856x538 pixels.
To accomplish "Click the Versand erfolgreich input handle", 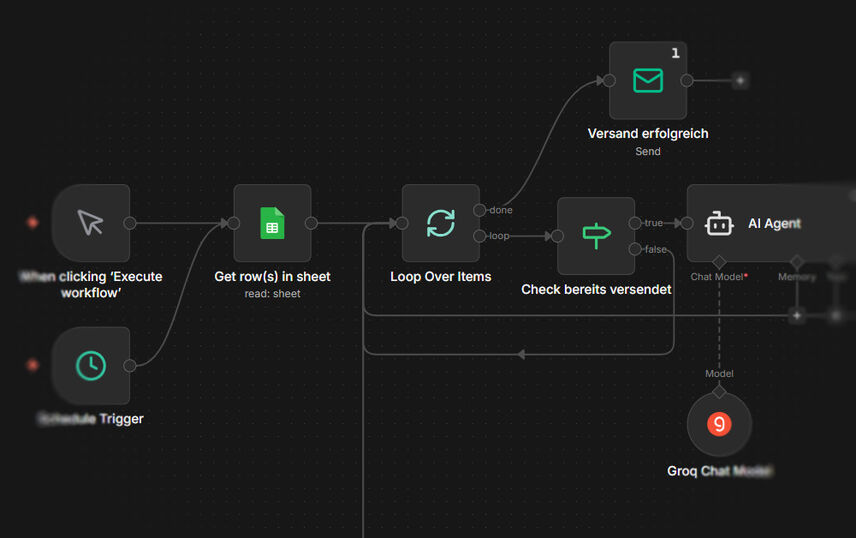I will tap(609, 81).
